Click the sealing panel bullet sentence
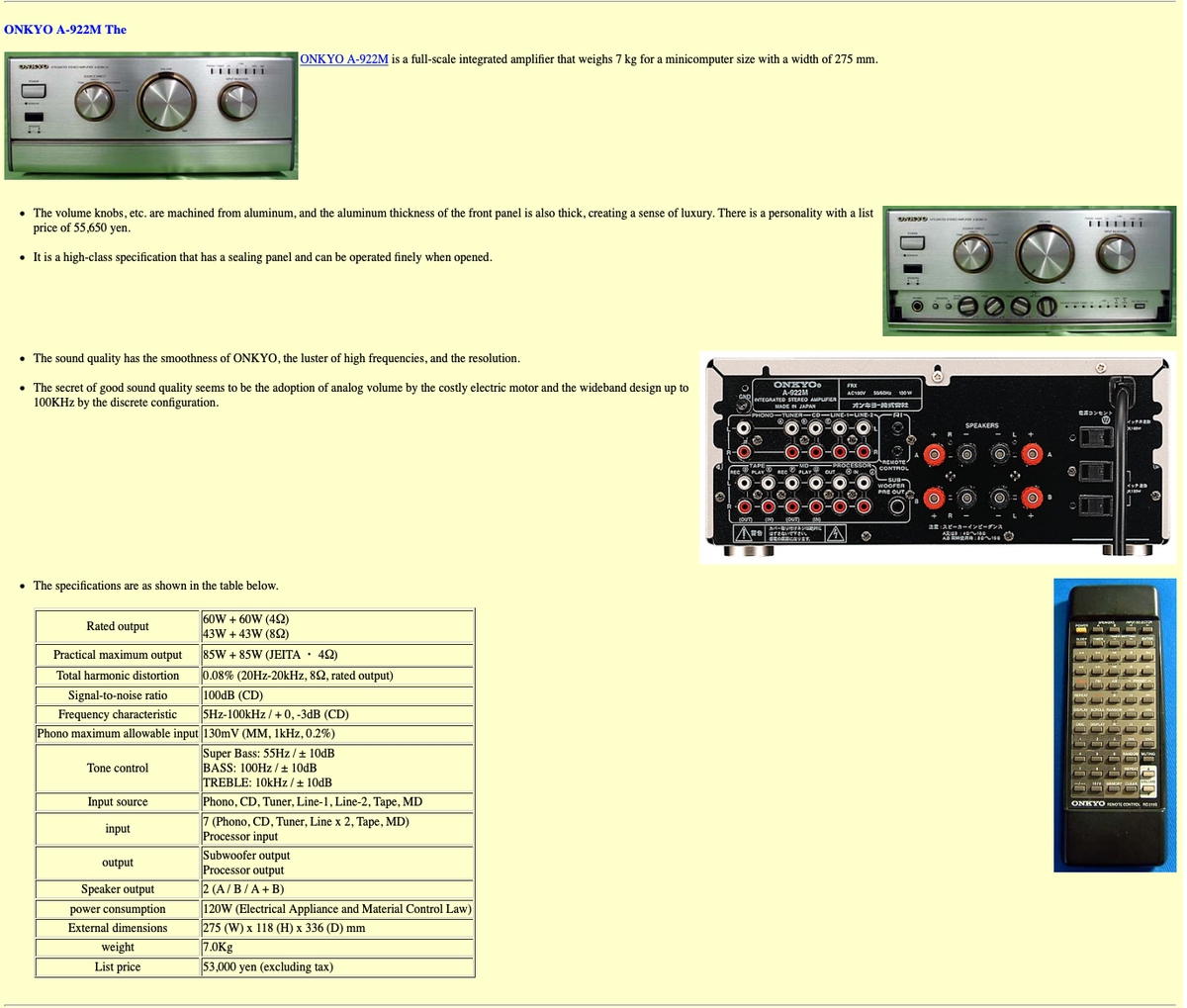The height and width of the screenshot is (1008, 1187). click(263, 257)
